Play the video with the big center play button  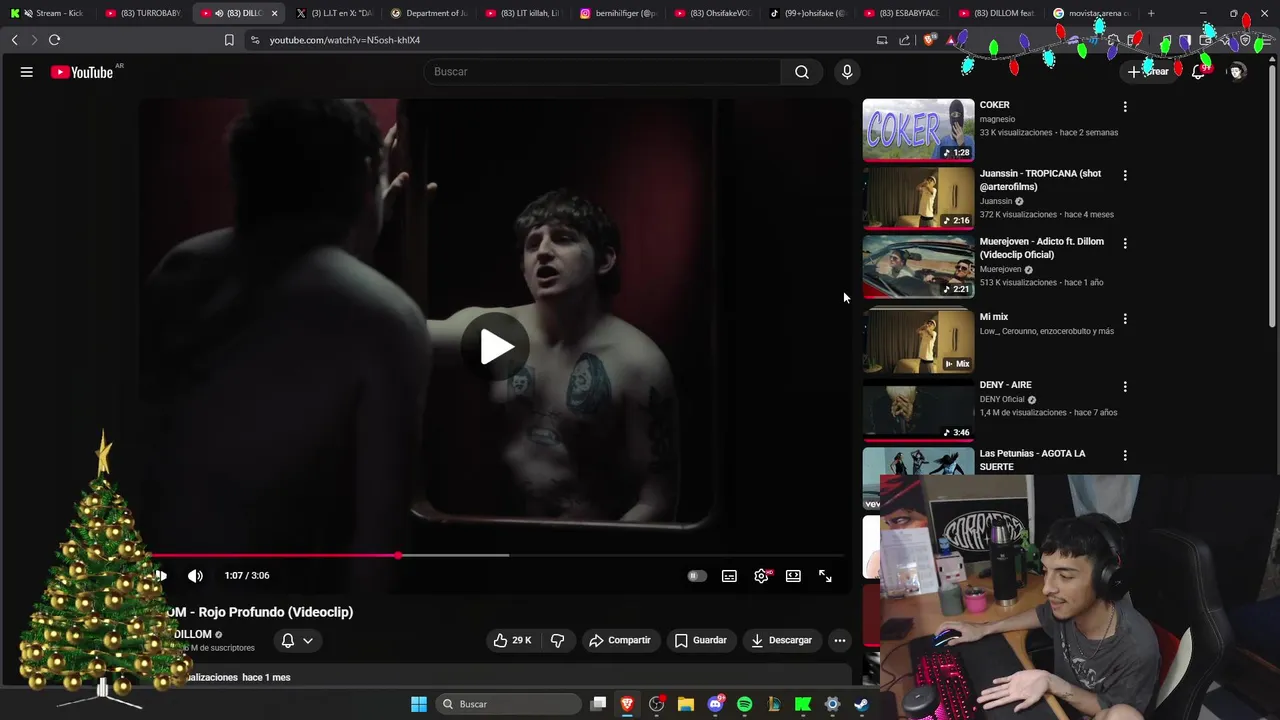coord(496,347)
